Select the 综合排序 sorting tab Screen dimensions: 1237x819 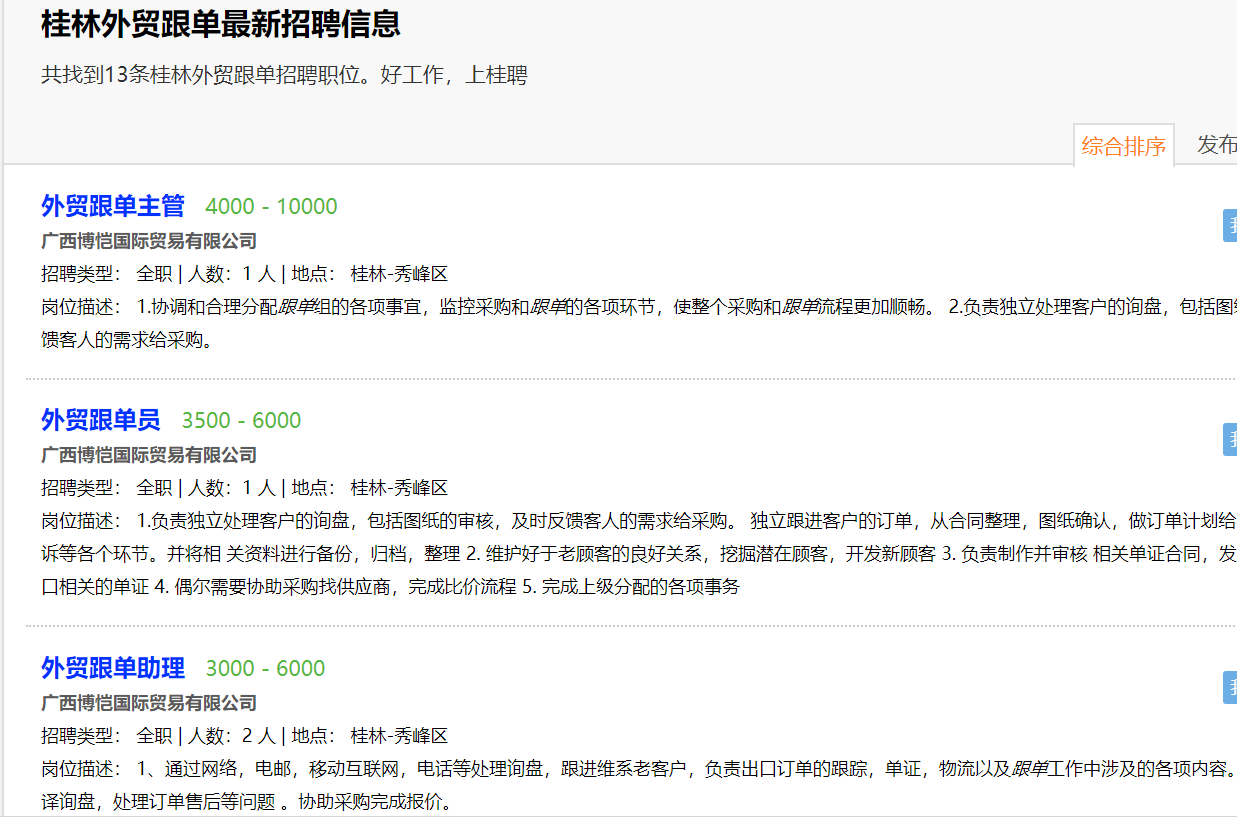1123,146
